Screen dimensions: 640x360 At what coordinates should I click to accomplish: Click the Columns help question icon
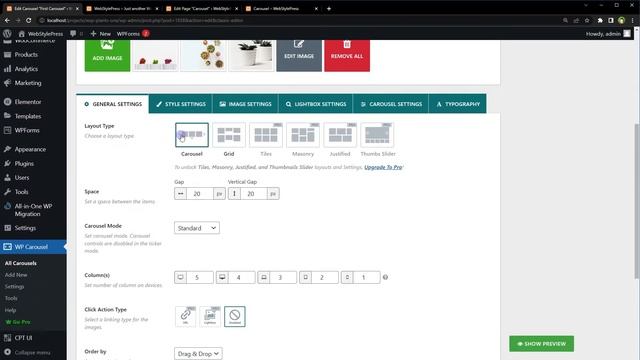click(385, 277)
